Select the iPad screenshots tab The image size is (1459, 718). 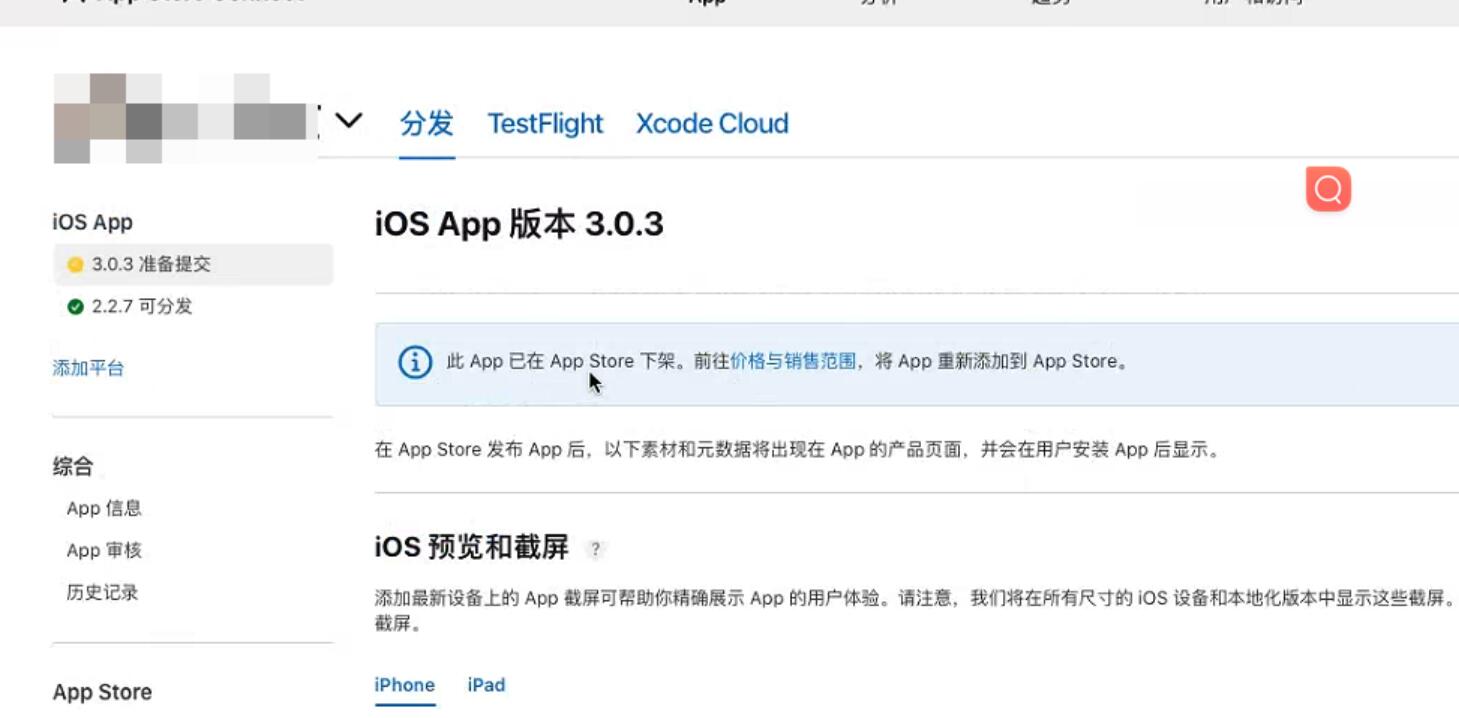click(486, 685)
